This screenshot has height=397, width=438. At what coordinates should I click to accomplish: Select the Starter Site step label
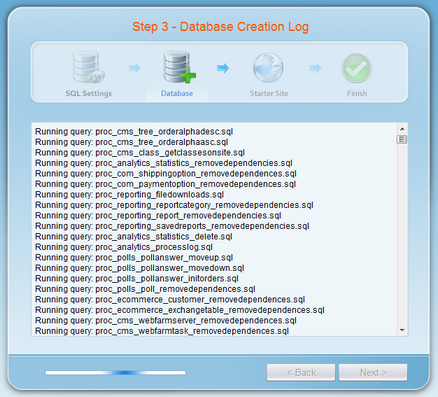[x=269, y=93]
